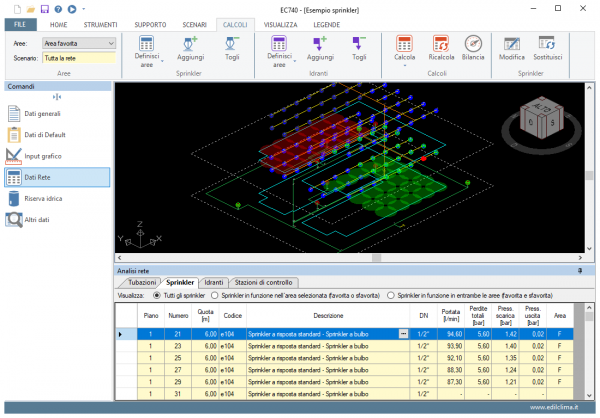Click the Scenario field Tutta la rete

[x=79, y=58]
